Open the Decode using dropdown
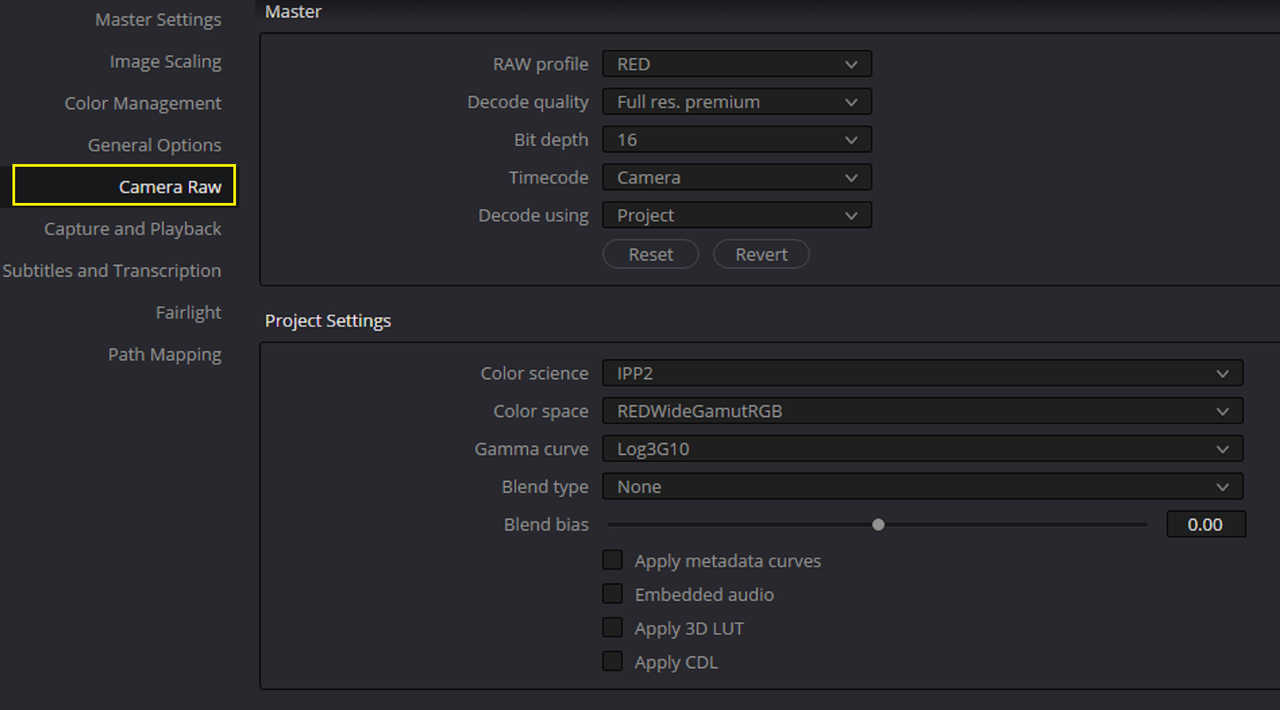 point(737,216)
